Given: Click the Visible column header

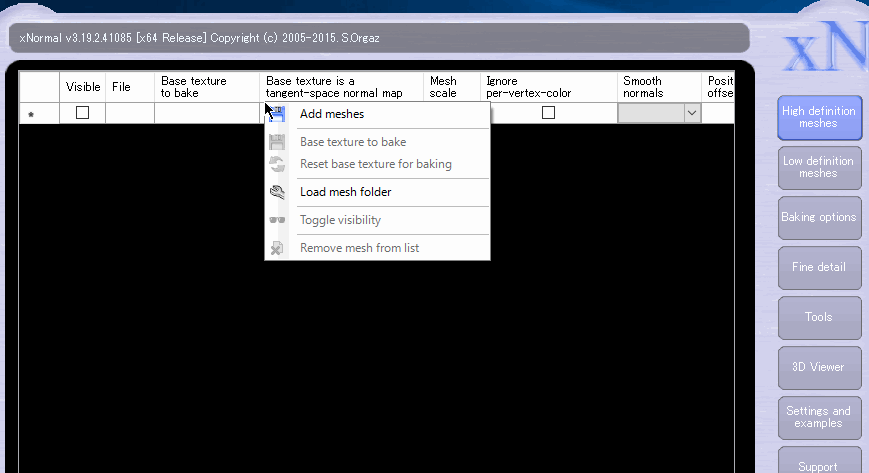Looking at the screenshot, I should click(x=83, y=87).
